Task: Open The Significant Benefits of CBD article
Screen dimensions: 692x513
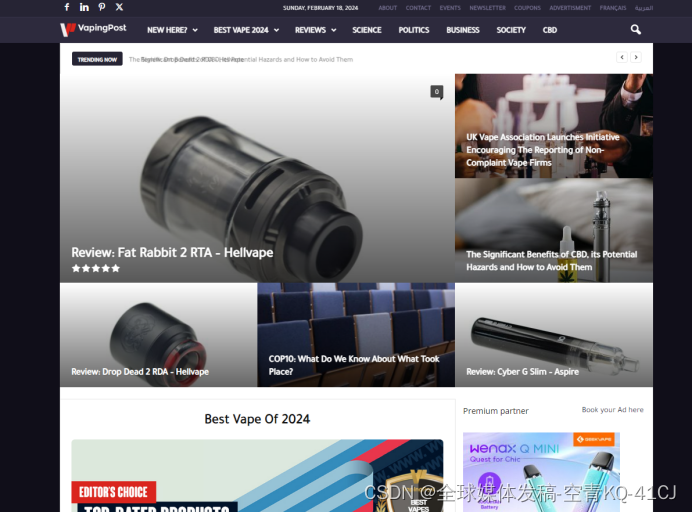Action: click(x=552, y=260)
